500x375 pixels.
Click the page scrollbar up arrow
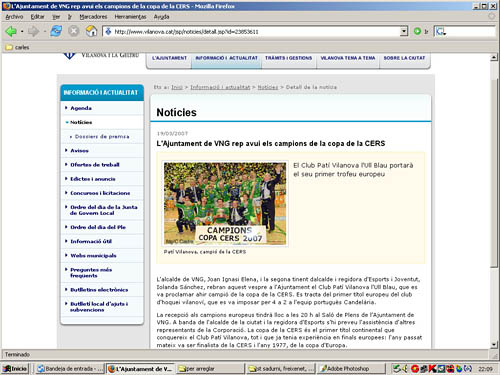tap(494, 58)
